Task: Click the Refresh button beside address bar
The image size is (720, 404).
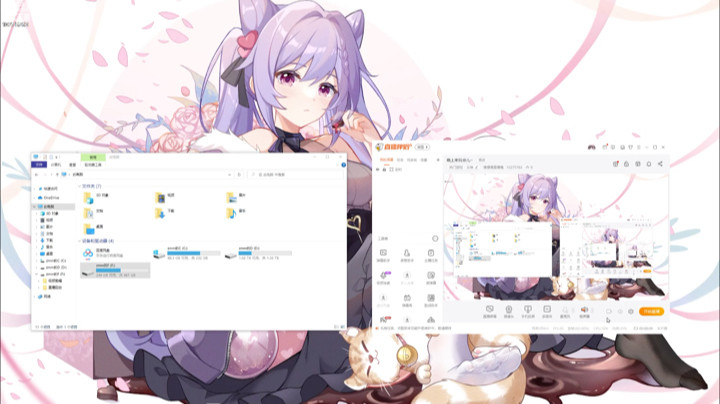Action: click(x=239, y=174)
